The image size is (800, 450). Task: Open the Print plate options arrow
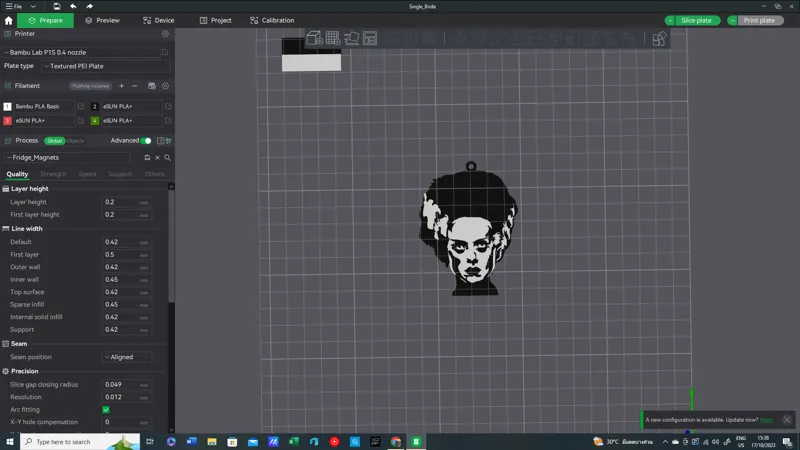tap(732, 20)
